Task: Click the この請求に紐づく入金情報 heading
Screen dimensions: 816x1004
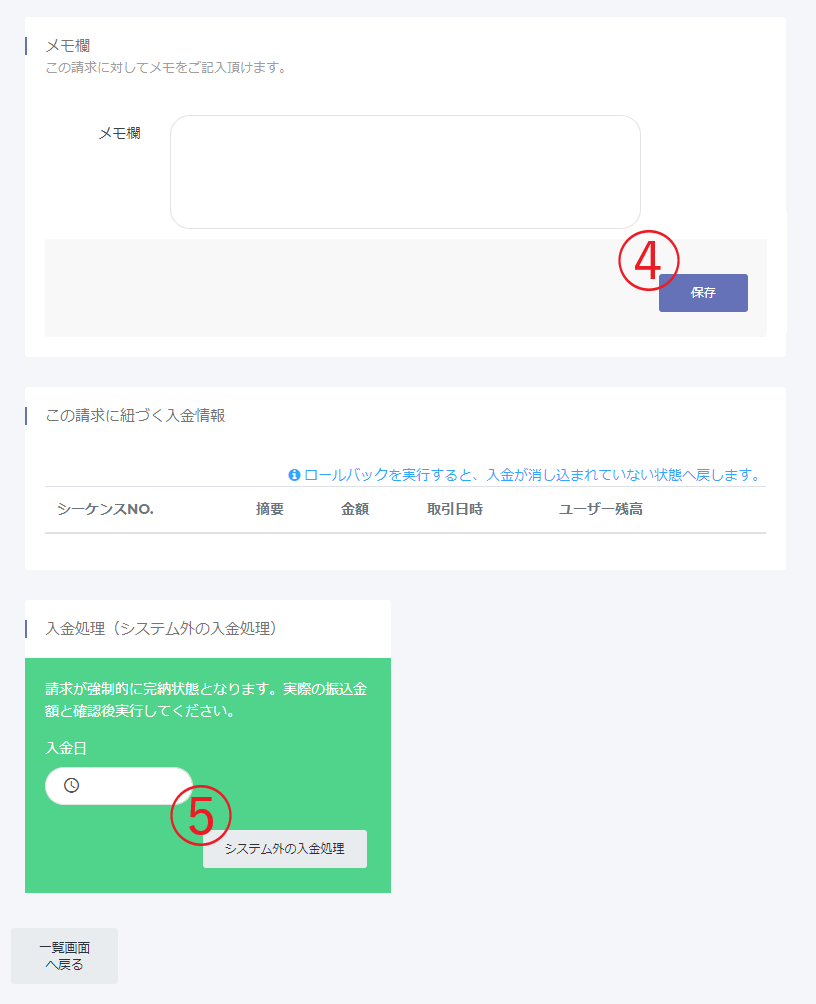Action: 135,416
